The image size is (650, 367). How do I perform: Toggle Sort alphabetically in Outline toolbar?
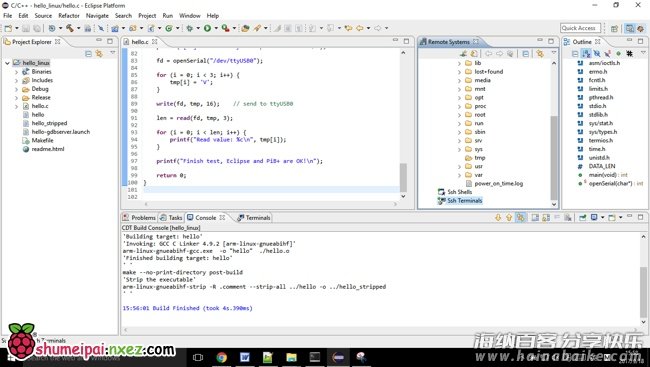586,53
